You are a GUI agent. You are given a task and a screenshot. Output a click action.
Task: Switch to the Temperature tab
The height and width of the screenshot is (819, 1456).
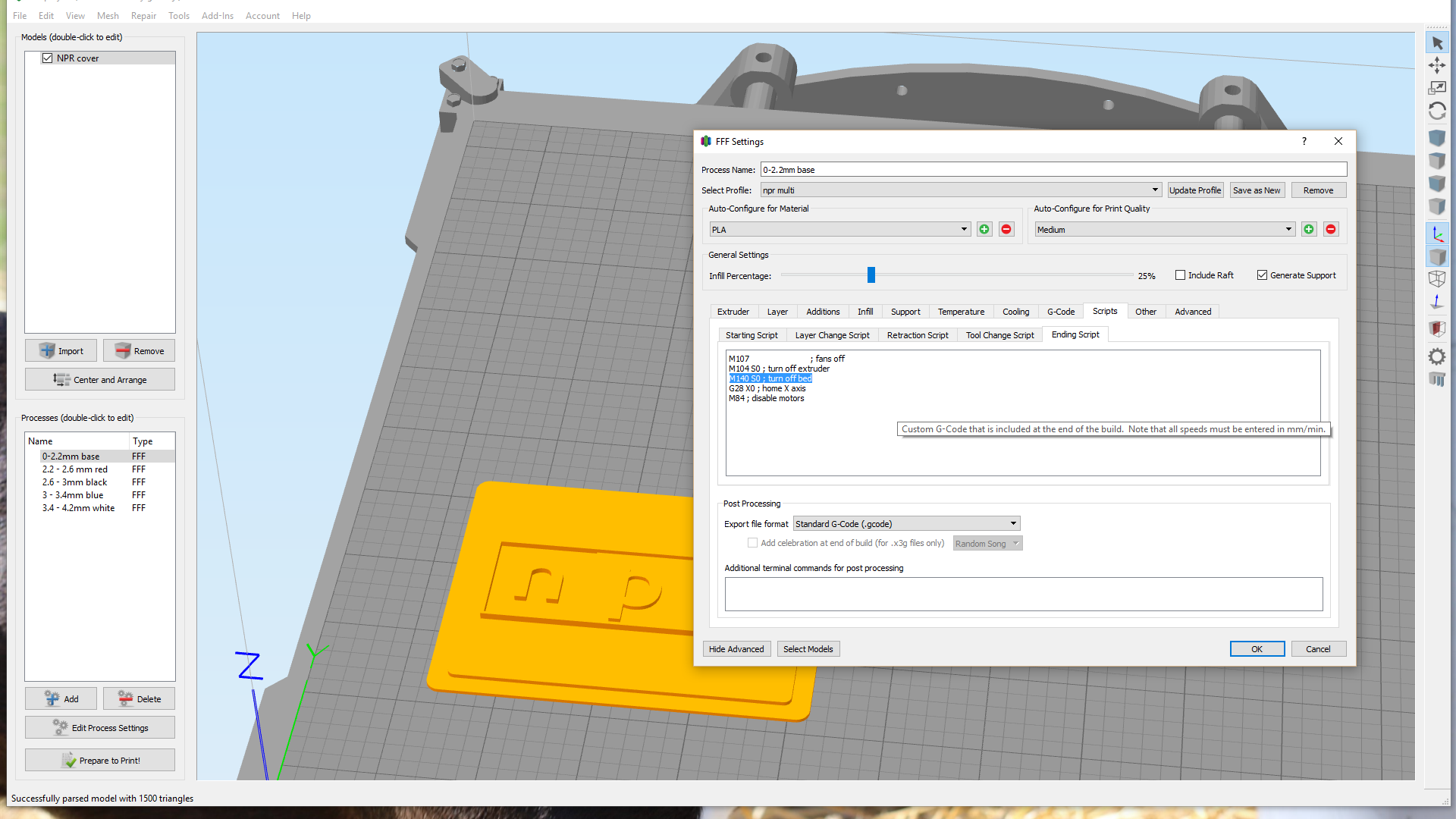pyautogui.click(x=961, y=311)
